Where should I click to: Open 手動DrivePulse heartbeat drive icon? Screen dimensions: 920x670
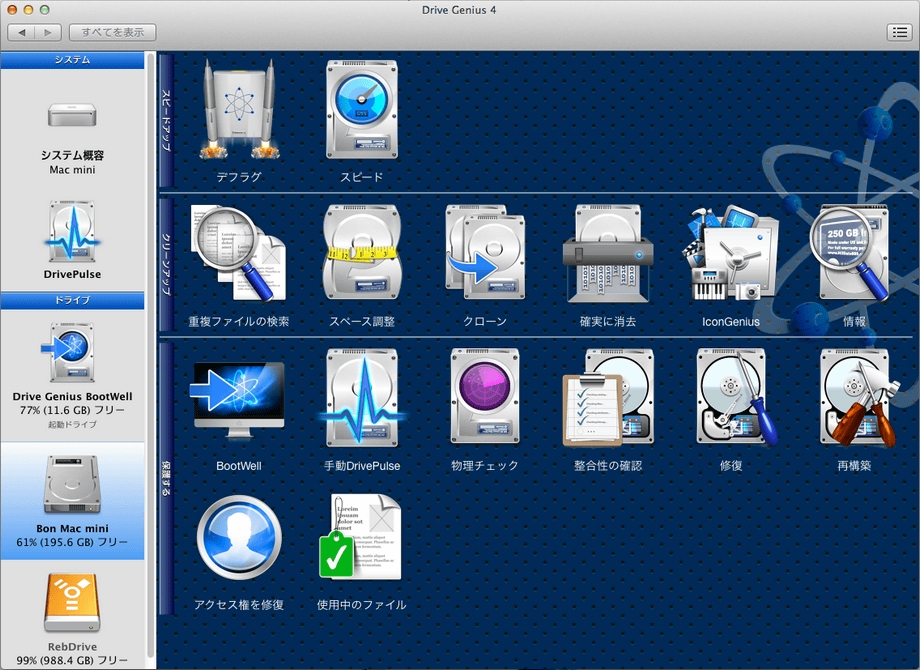361,398
